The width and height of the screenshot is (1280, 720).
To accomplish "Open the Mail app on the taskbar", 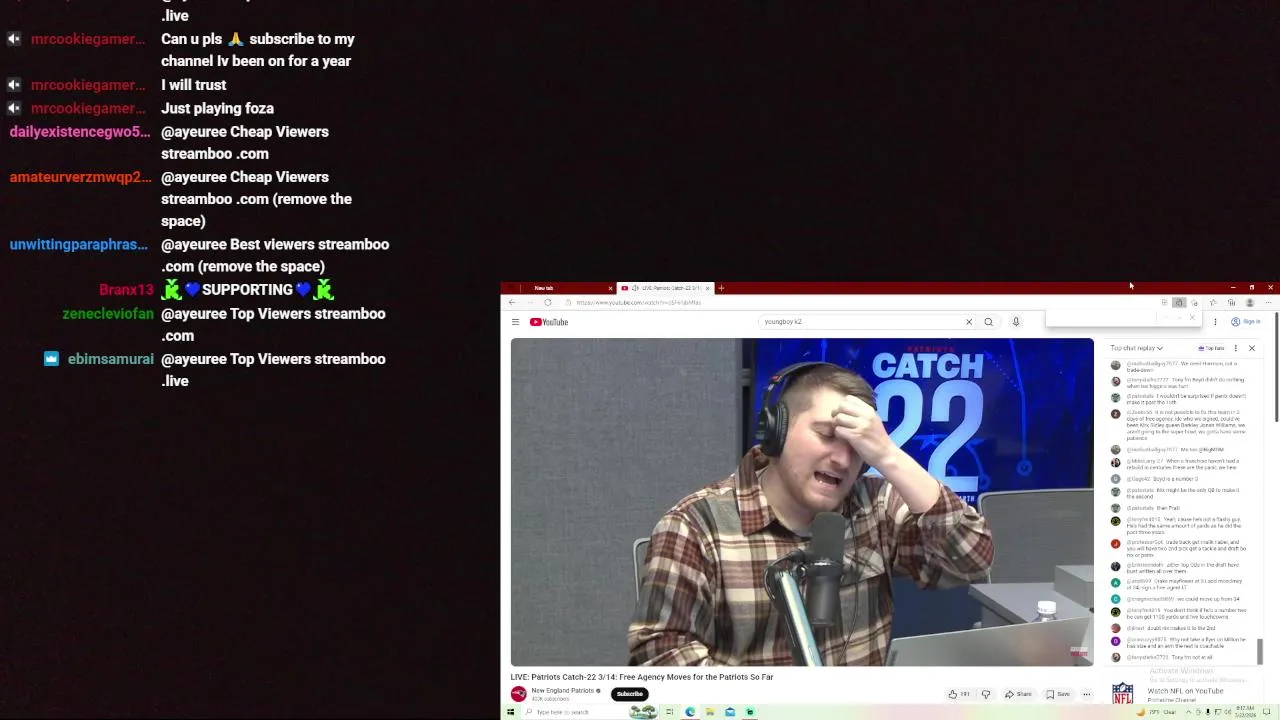I will coord(730,712).
